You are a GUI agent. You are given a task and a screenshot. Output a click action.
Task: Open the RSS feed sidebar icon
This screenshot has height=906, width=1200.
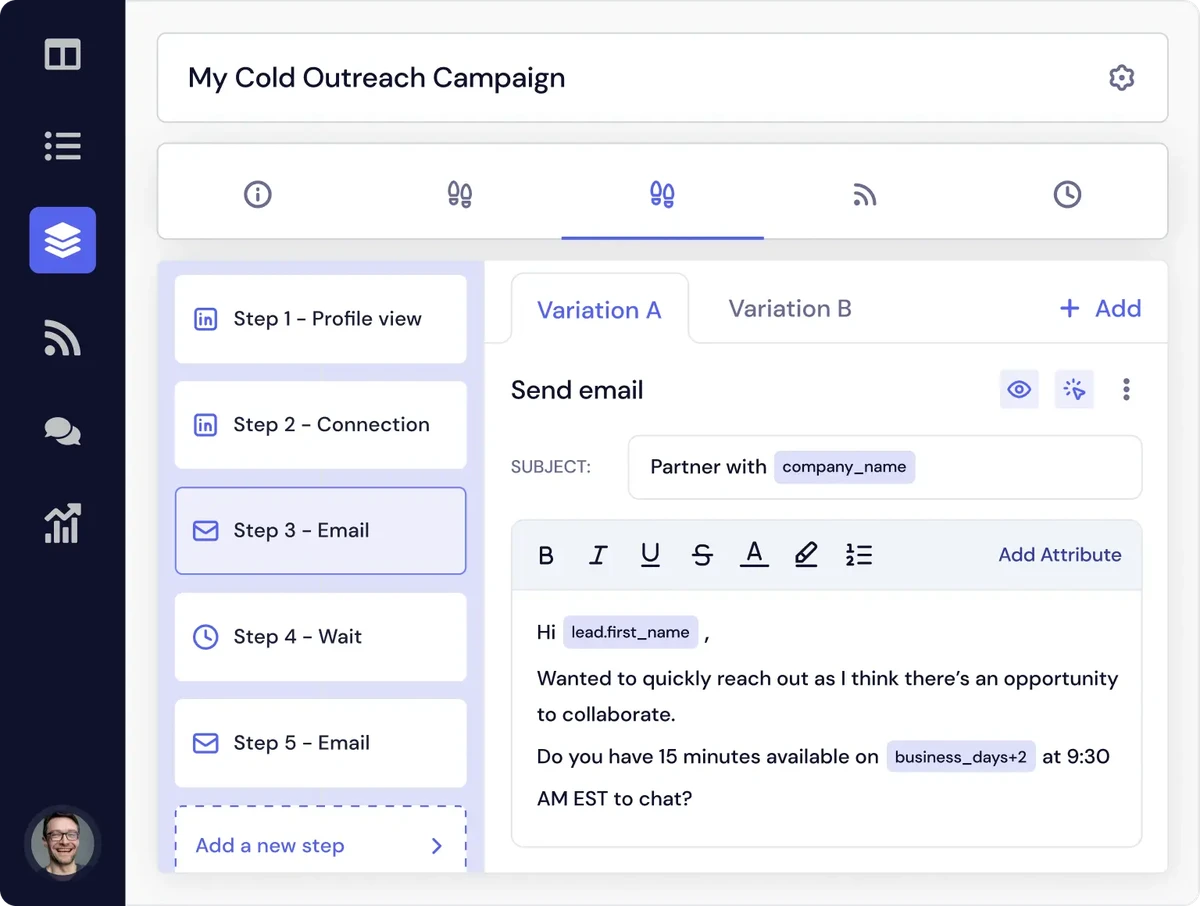(x=62, y=337)
